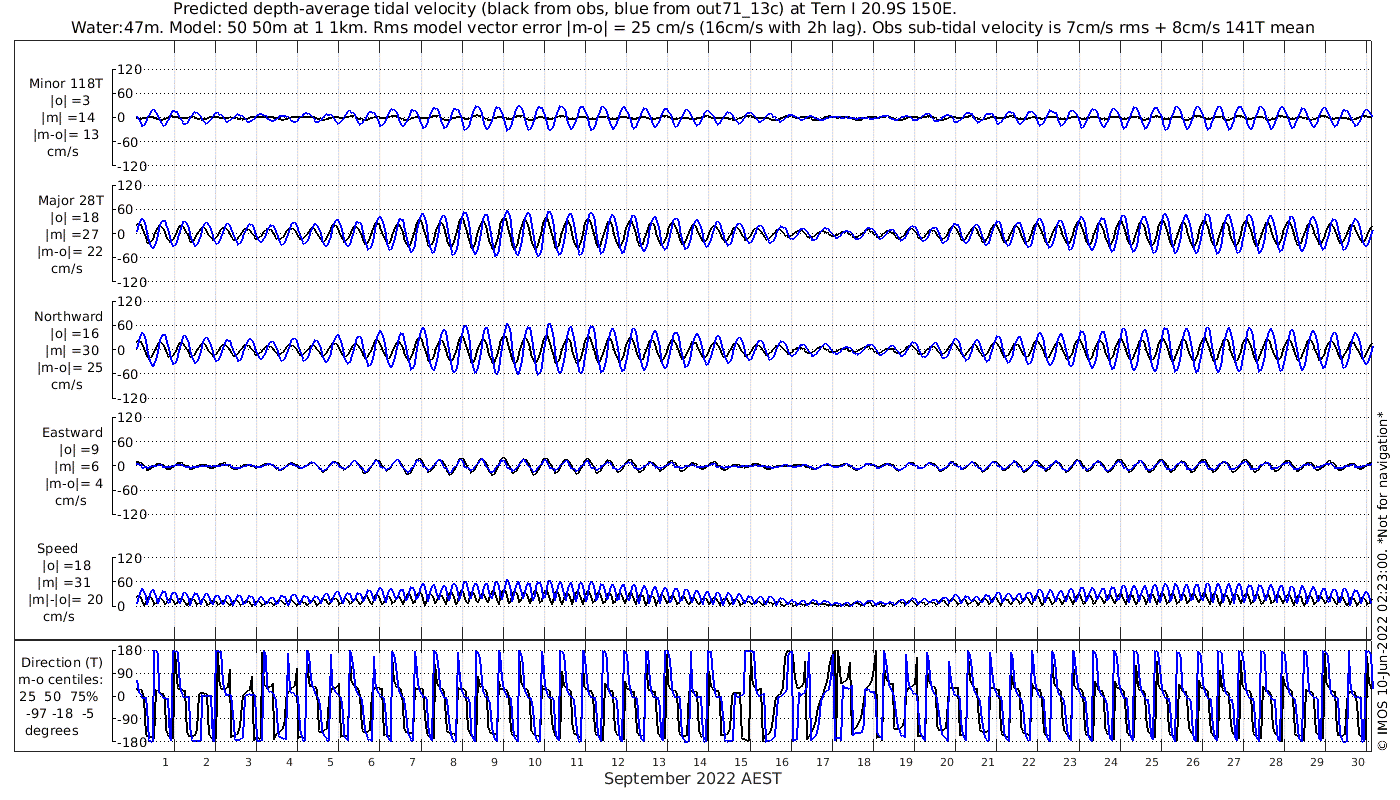Click day '17' on the time axis
Image resolution: width=1400 pixels, height=800 pixels.
(x=823, y=762)
